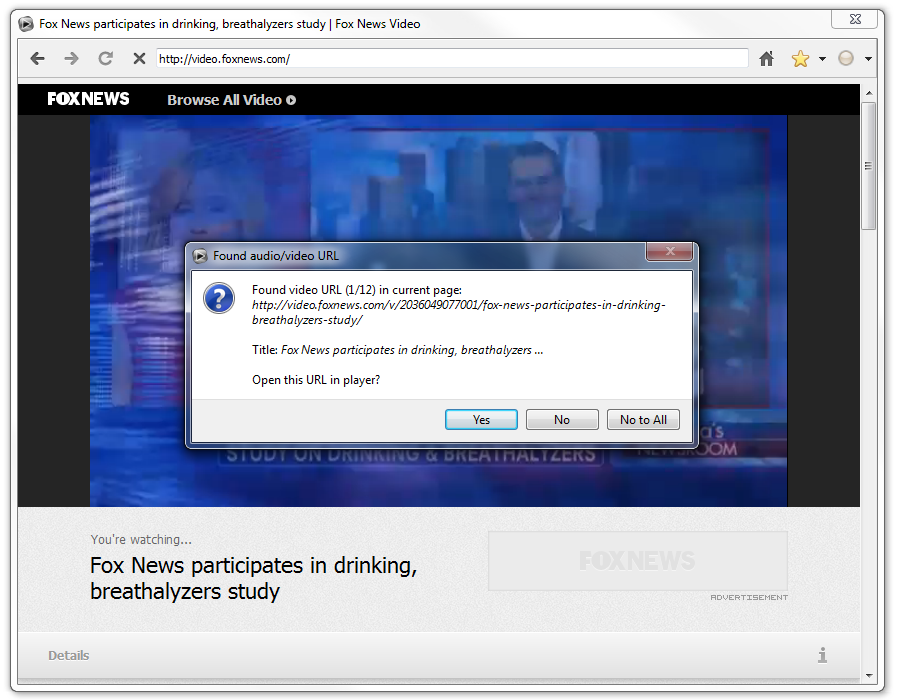Click the Forward navigation arrow
897x700 pixels.
tap(71, 58)
